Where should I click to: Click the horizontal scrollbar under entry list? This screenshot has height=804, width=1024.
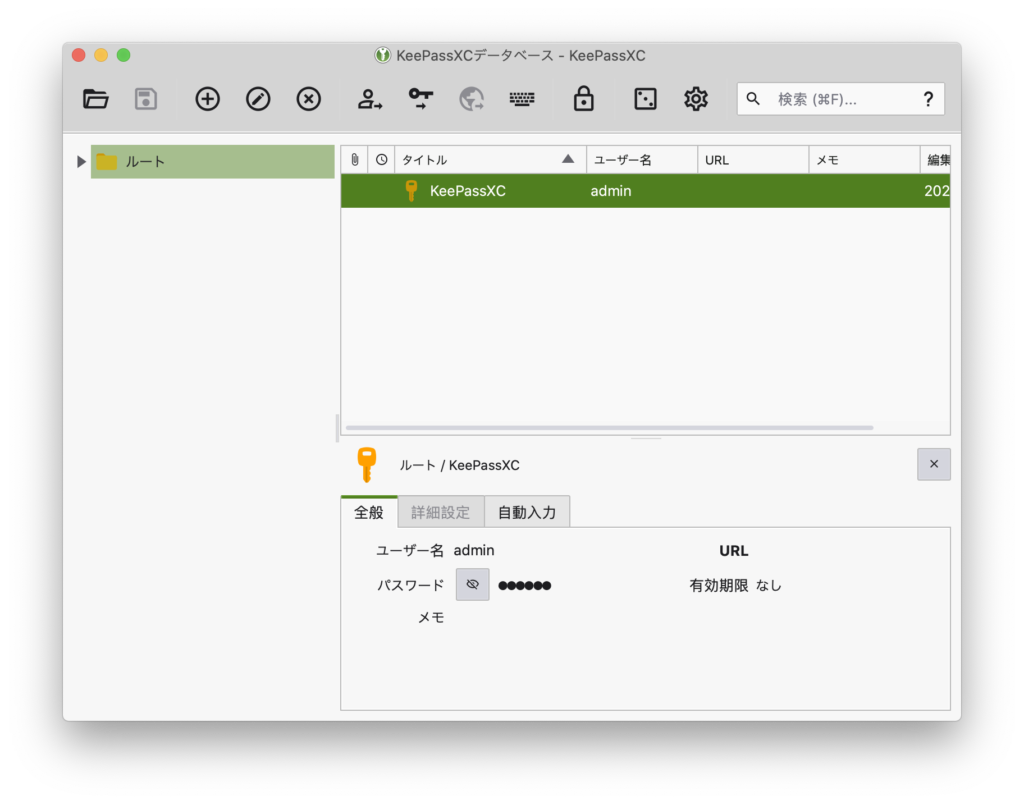(609, 428)
